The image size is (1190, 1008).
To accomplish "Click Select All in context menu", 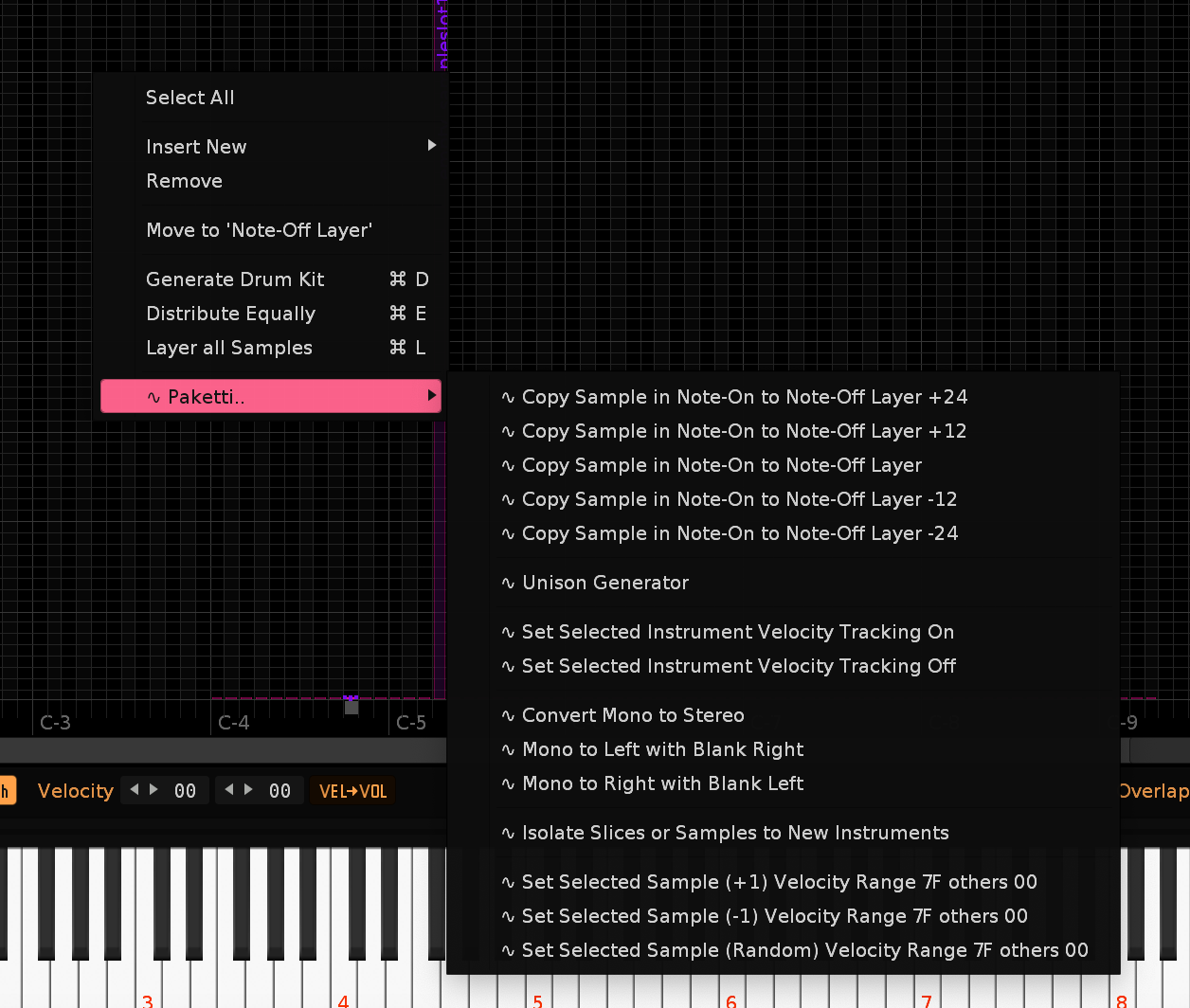I will 190,98.
